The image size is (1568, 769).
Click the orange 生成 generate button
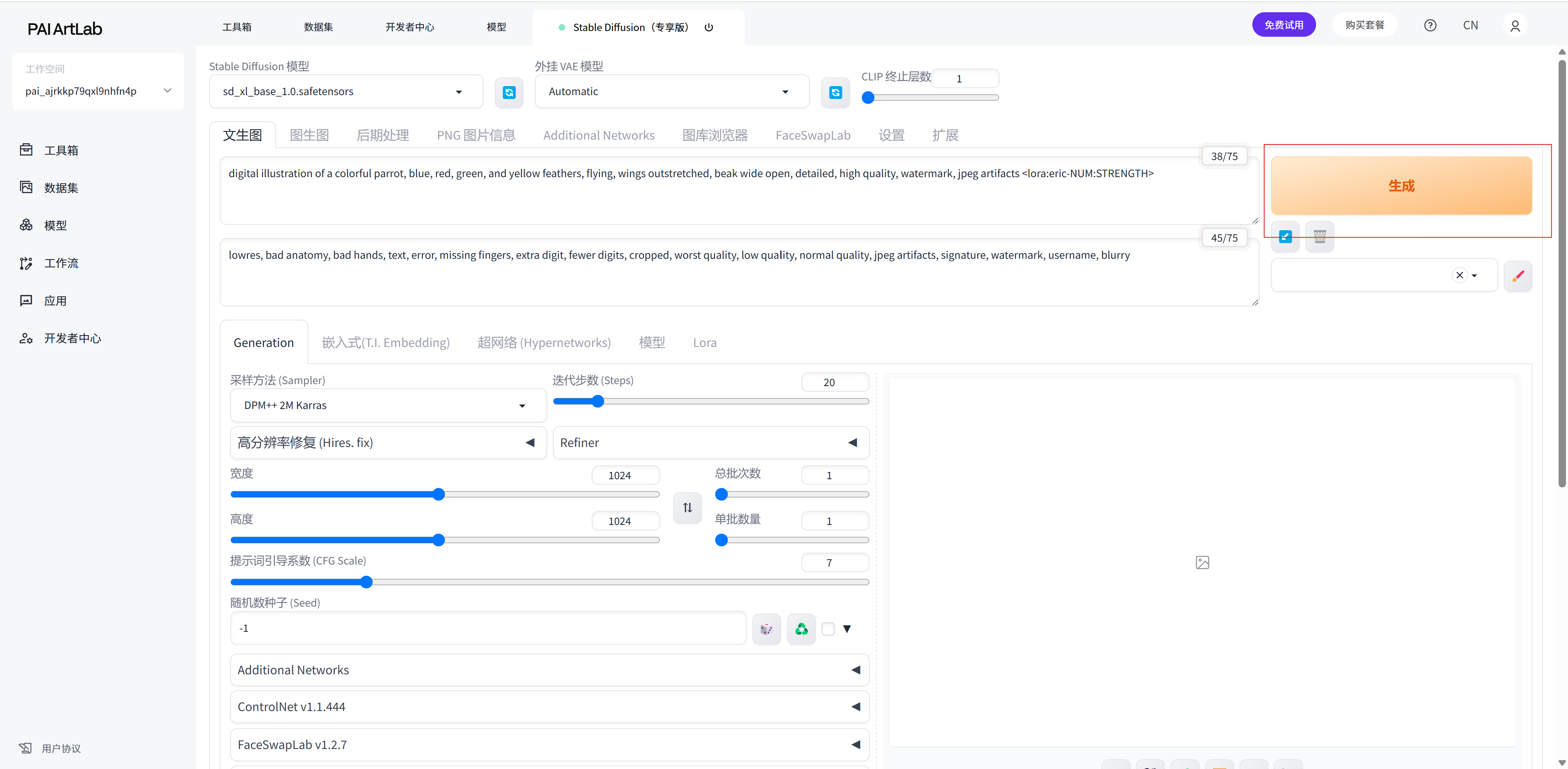(1401, 186)
